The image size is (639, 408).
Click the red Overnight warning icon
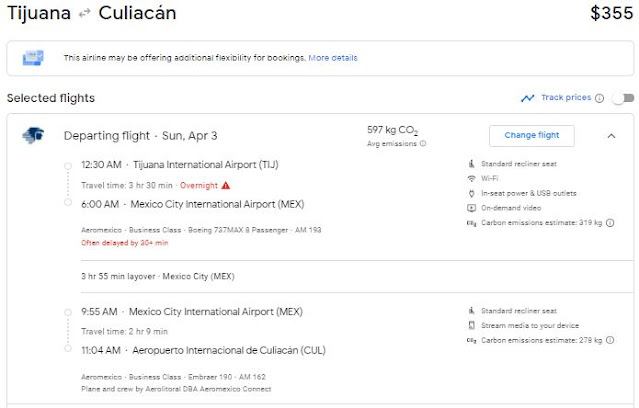pos(226,185)
